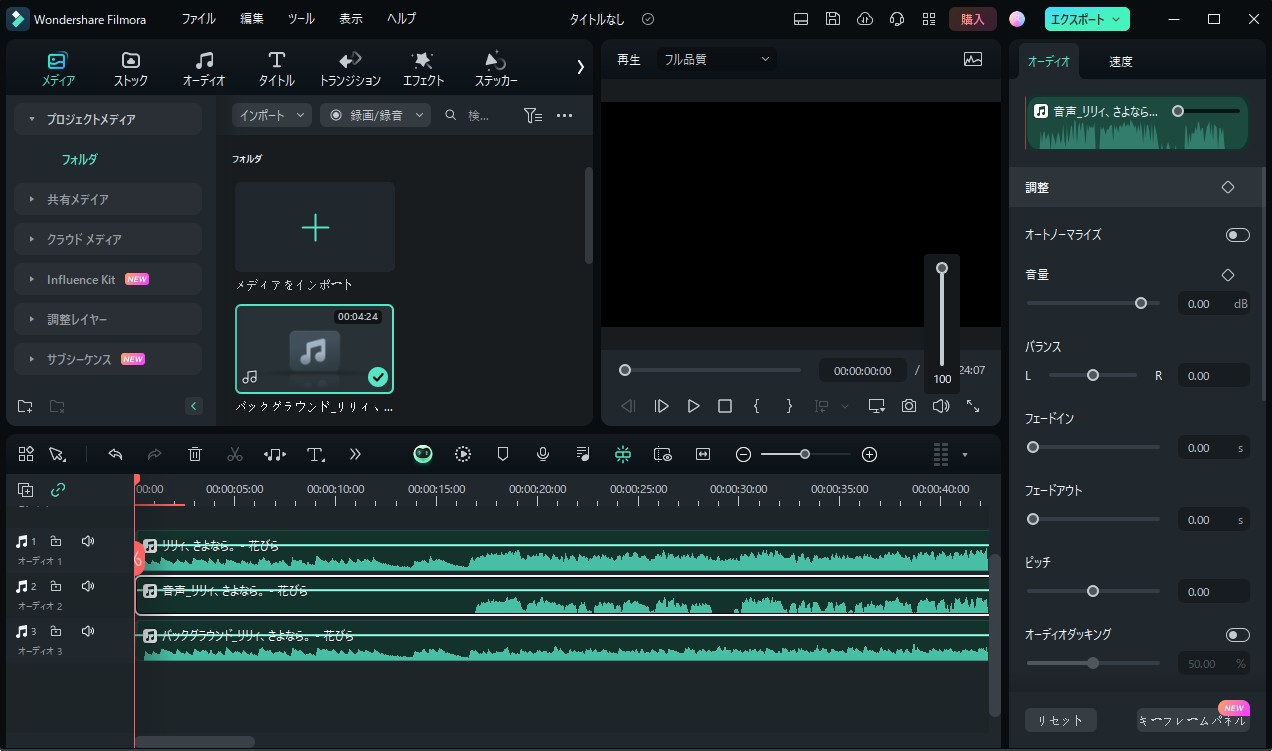Toggle the 調整 keyframe diamond
Viewport: 1272px width, 751px height.
(1228, 187)
